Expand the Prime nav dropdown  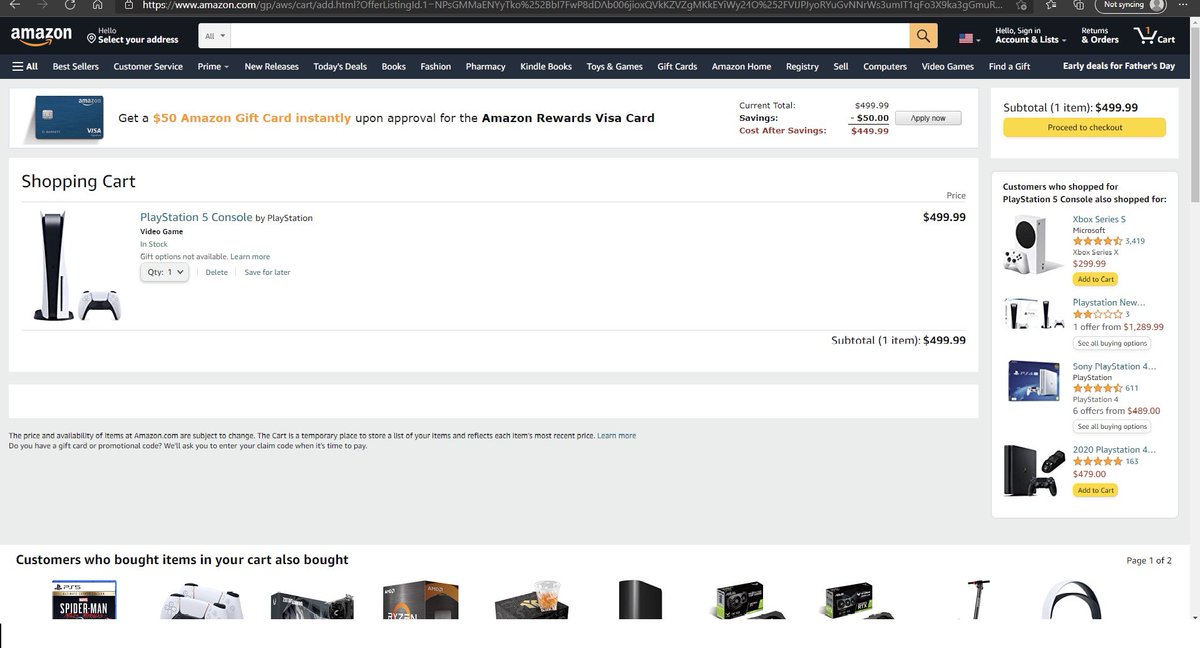(x=213, y=67)
